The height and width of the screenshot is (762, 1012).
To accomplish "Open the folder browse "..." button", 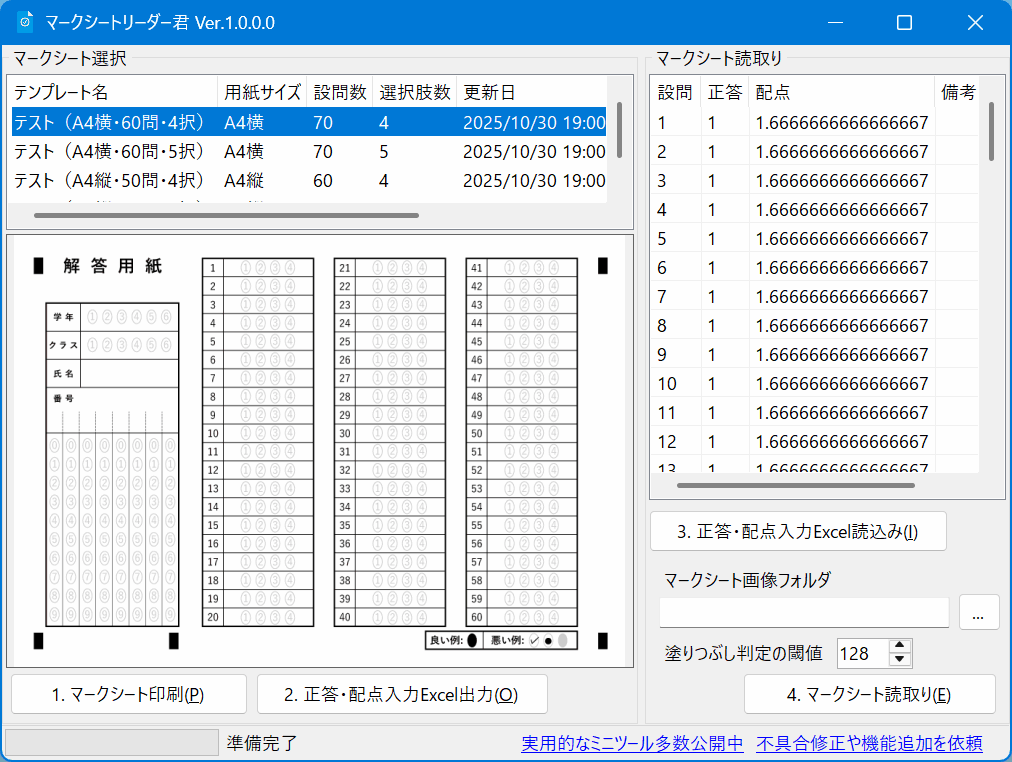I will click(979, 613).
